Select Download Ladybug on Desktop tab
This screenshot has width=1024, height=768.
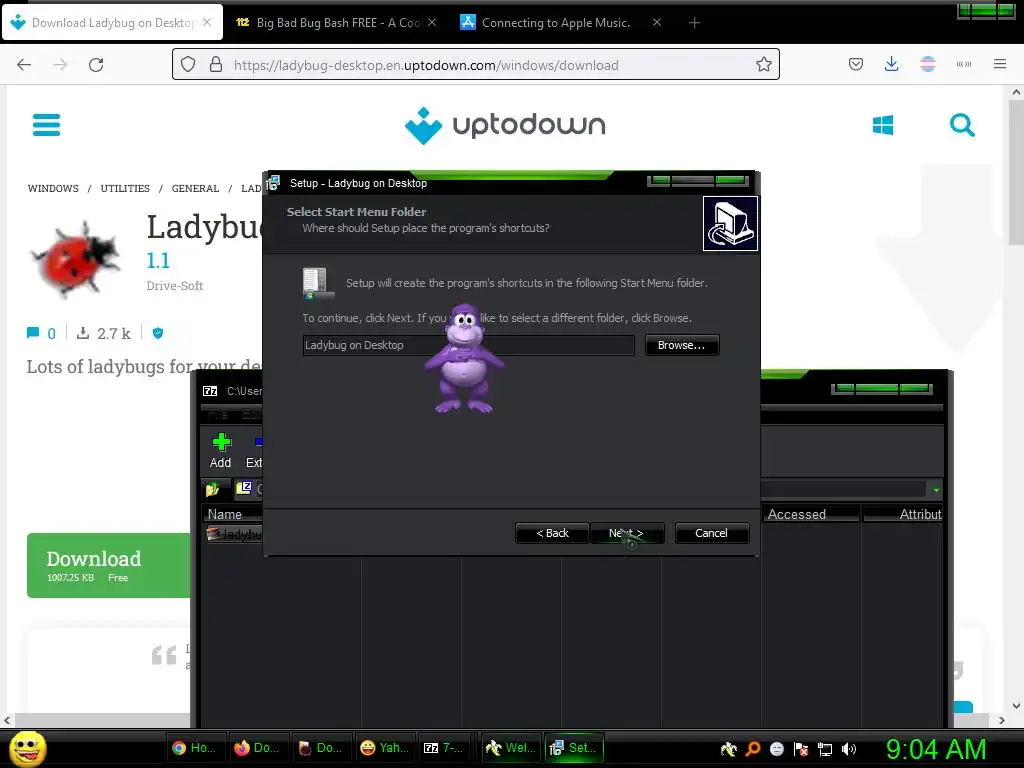(112, 23)
